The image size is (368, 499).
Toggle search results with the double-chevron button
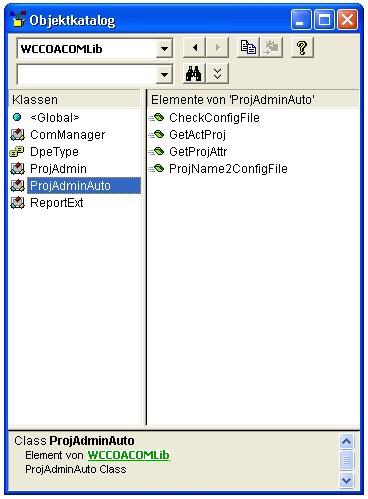[217, 73]
